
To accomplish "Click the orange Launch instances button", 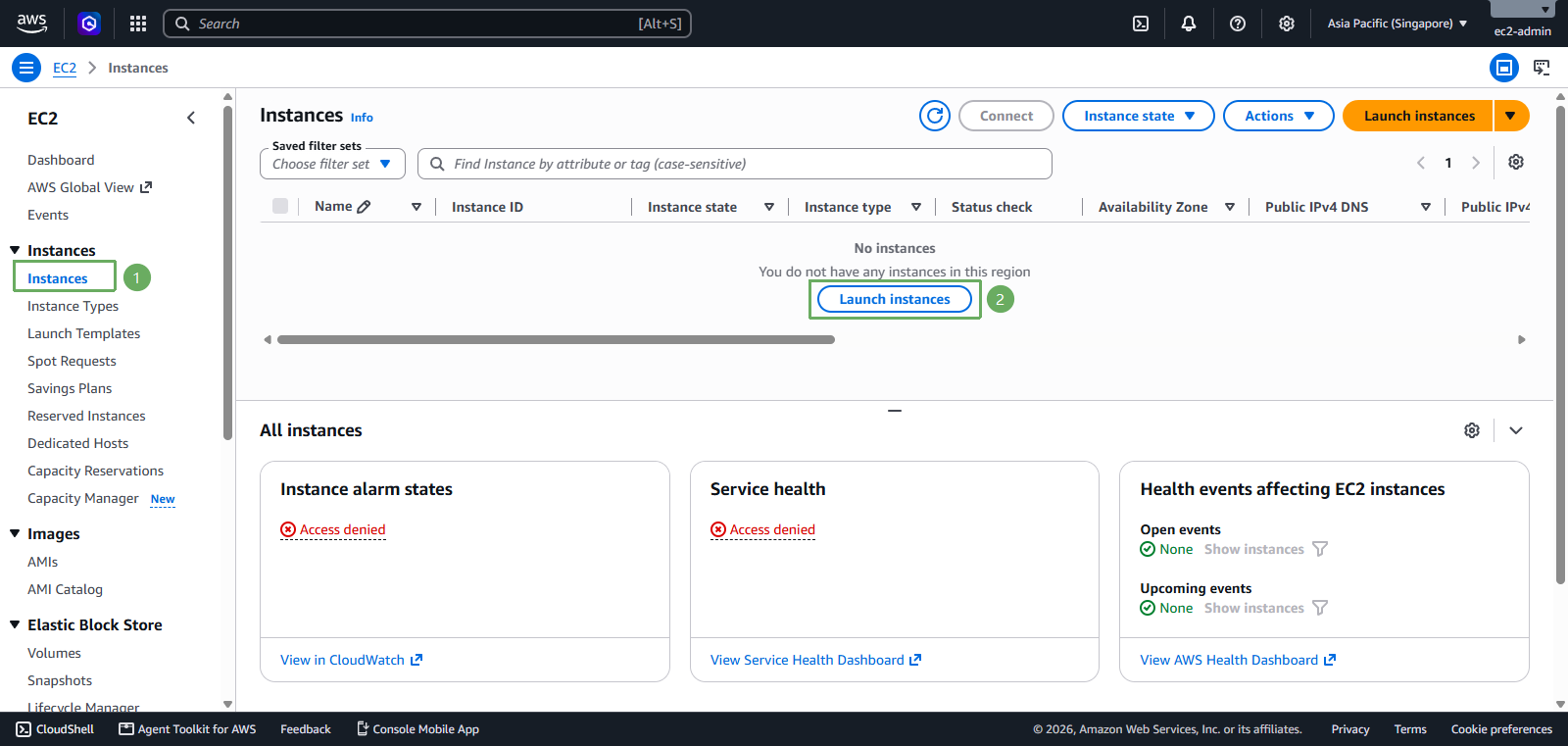I will 1418,116.
